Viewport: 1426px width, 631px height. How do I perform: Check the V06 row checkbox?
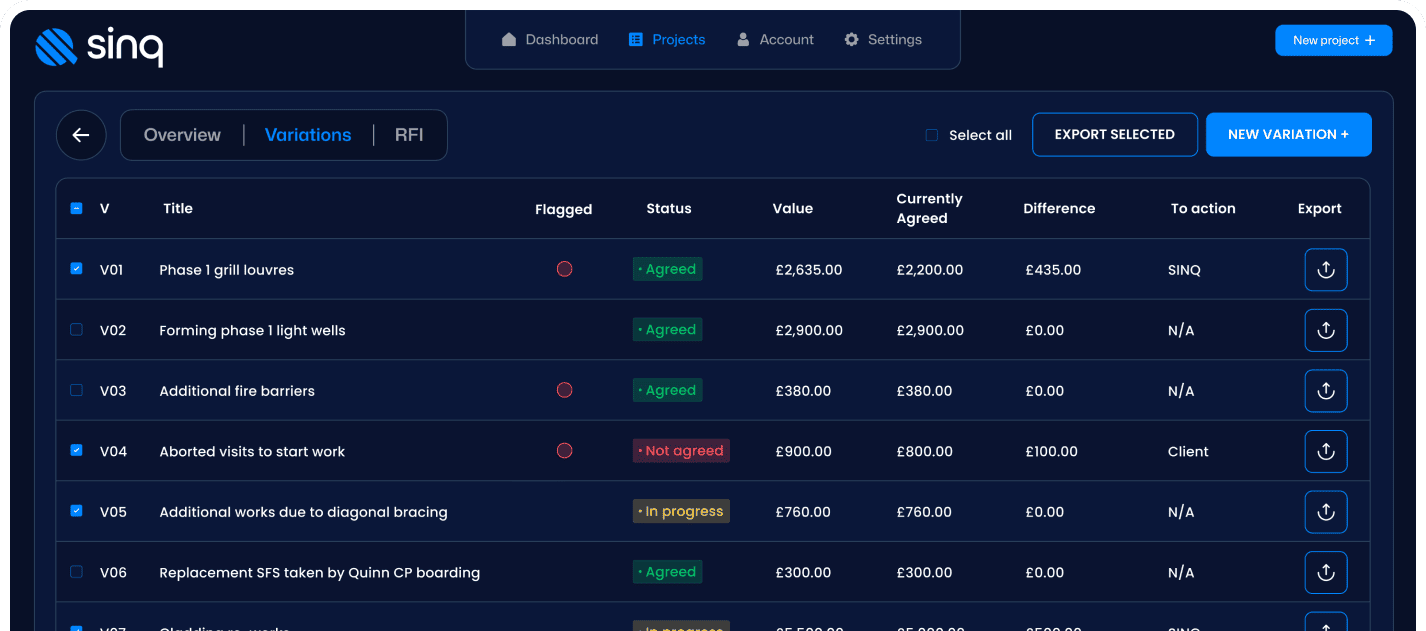76,572
